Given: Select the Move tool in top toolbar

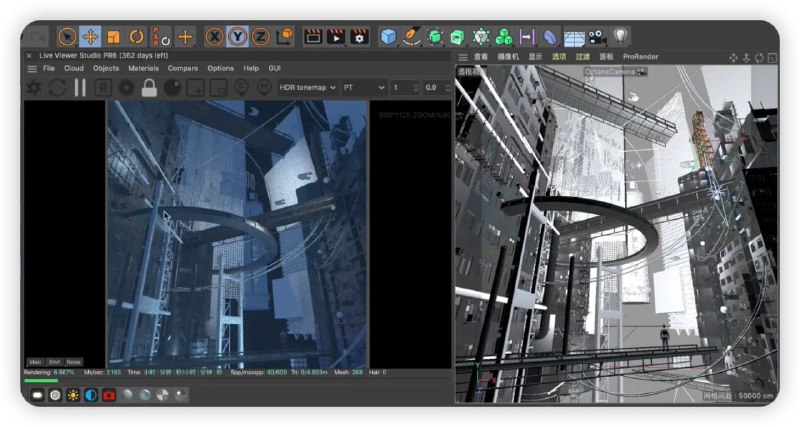Looking at the screenshot, I should click(90, 37).
